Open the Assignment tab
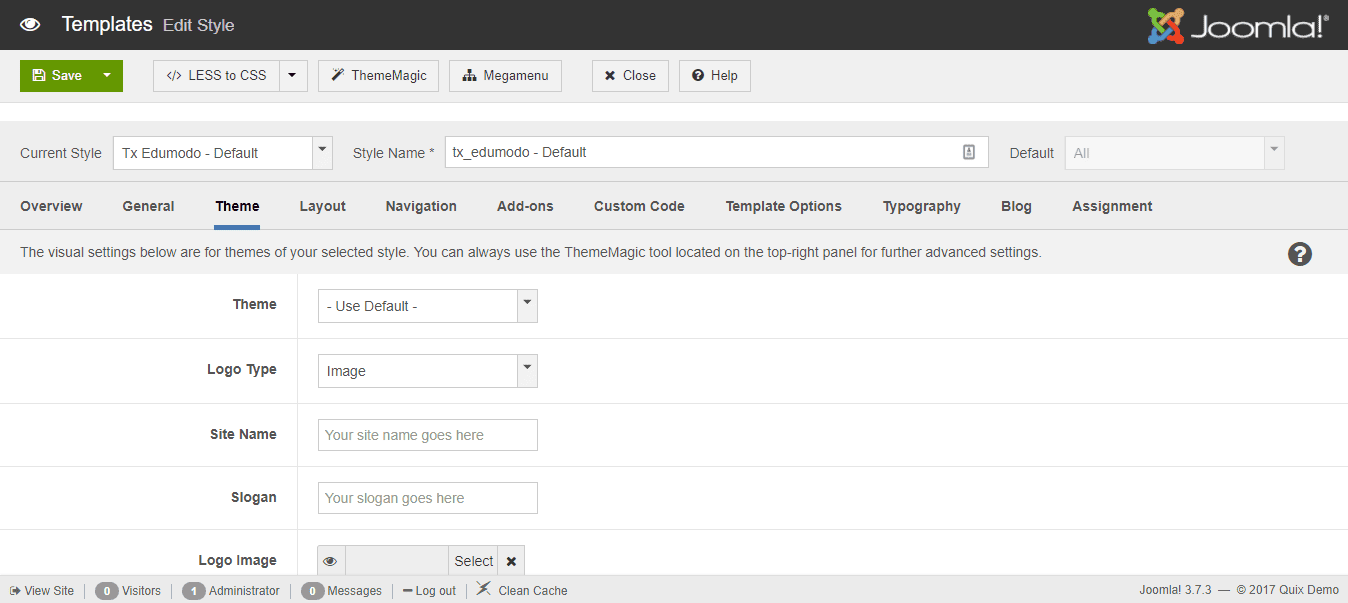The height and width of the screenshot is (603, 1348). (x=1112, y=206)
